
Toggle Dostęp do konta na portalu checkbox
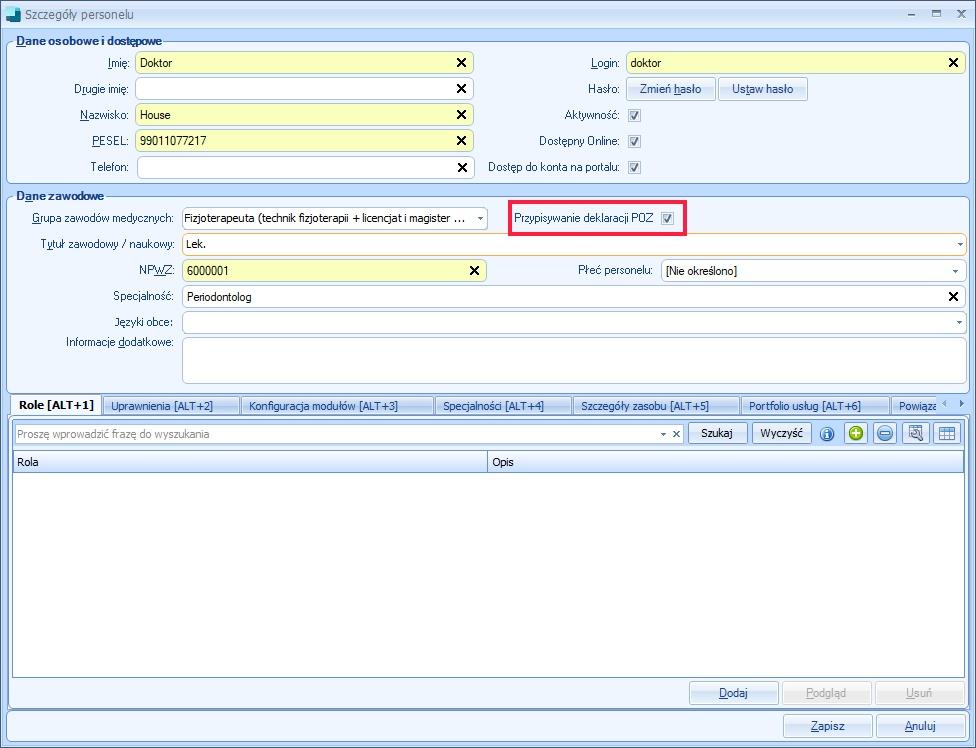click(x=634, y=167)
